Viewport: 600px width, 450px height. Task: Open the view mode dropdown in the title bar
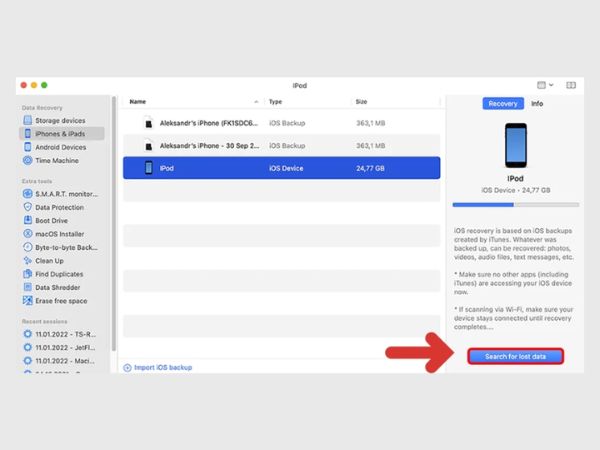pos(544,85)
